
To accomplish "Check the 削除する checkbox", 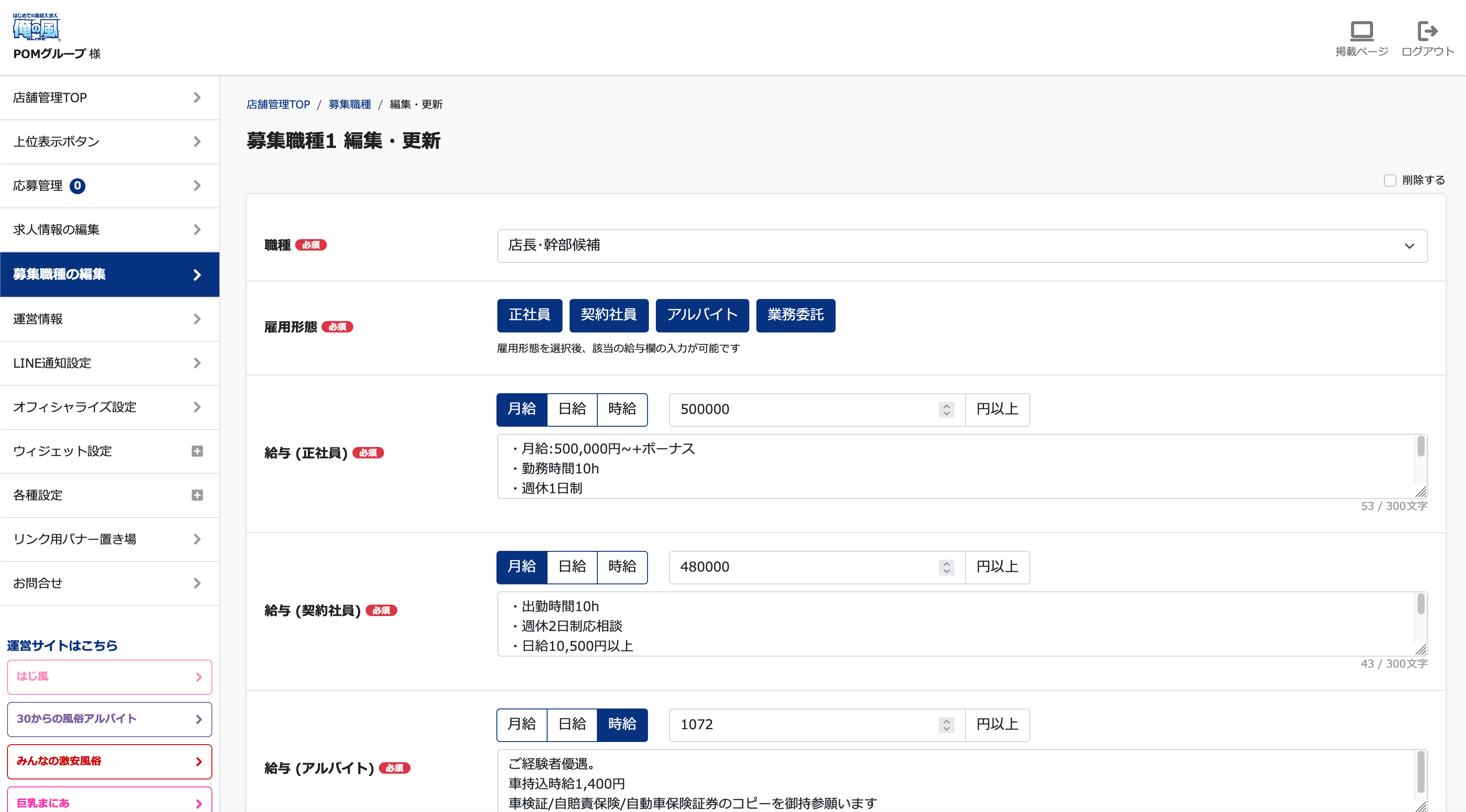I will (1390, 181).
